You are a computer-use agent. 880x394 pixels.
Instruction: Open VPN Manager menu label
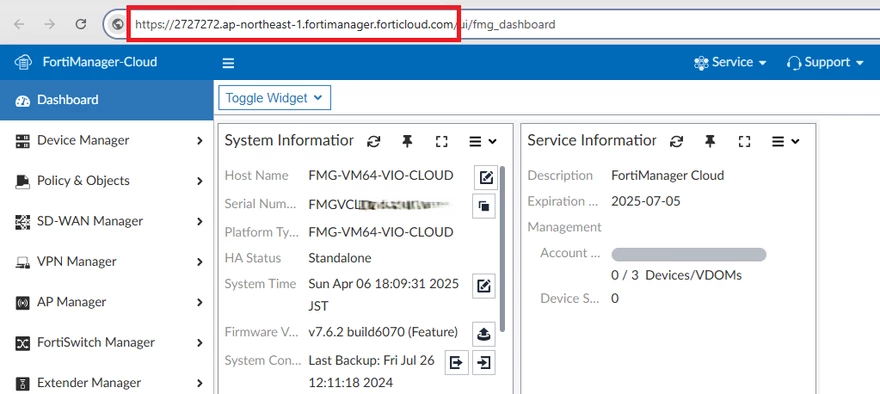click(77, 261)
